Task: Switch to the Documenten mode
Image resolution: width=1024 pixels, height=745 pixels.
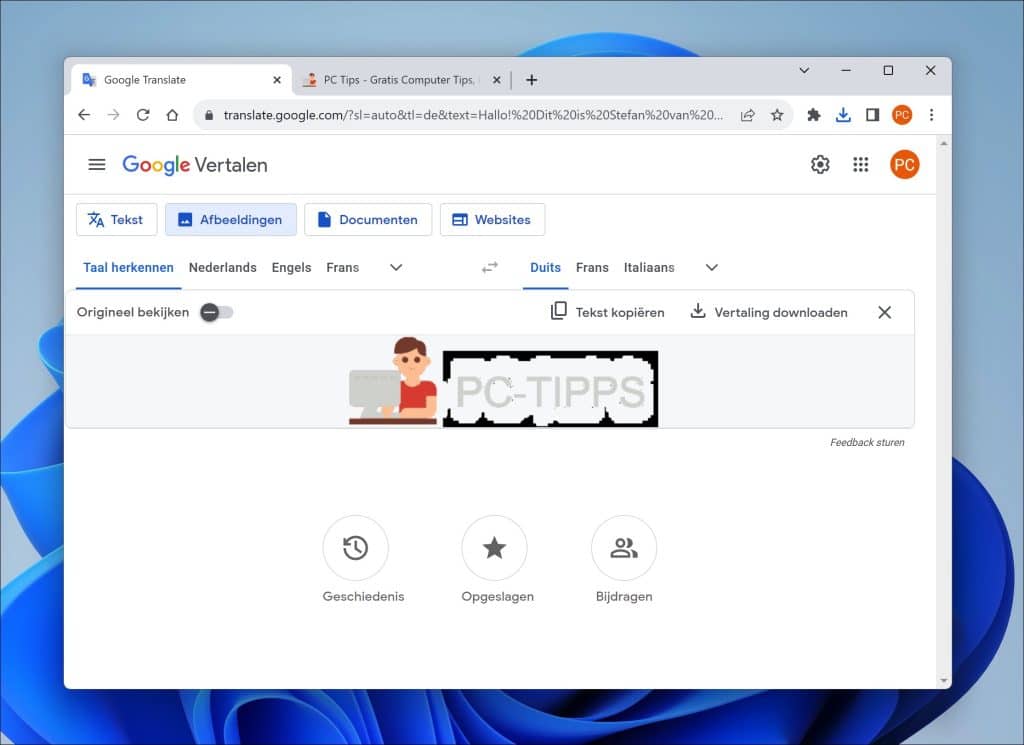Action: pos(368,219)
